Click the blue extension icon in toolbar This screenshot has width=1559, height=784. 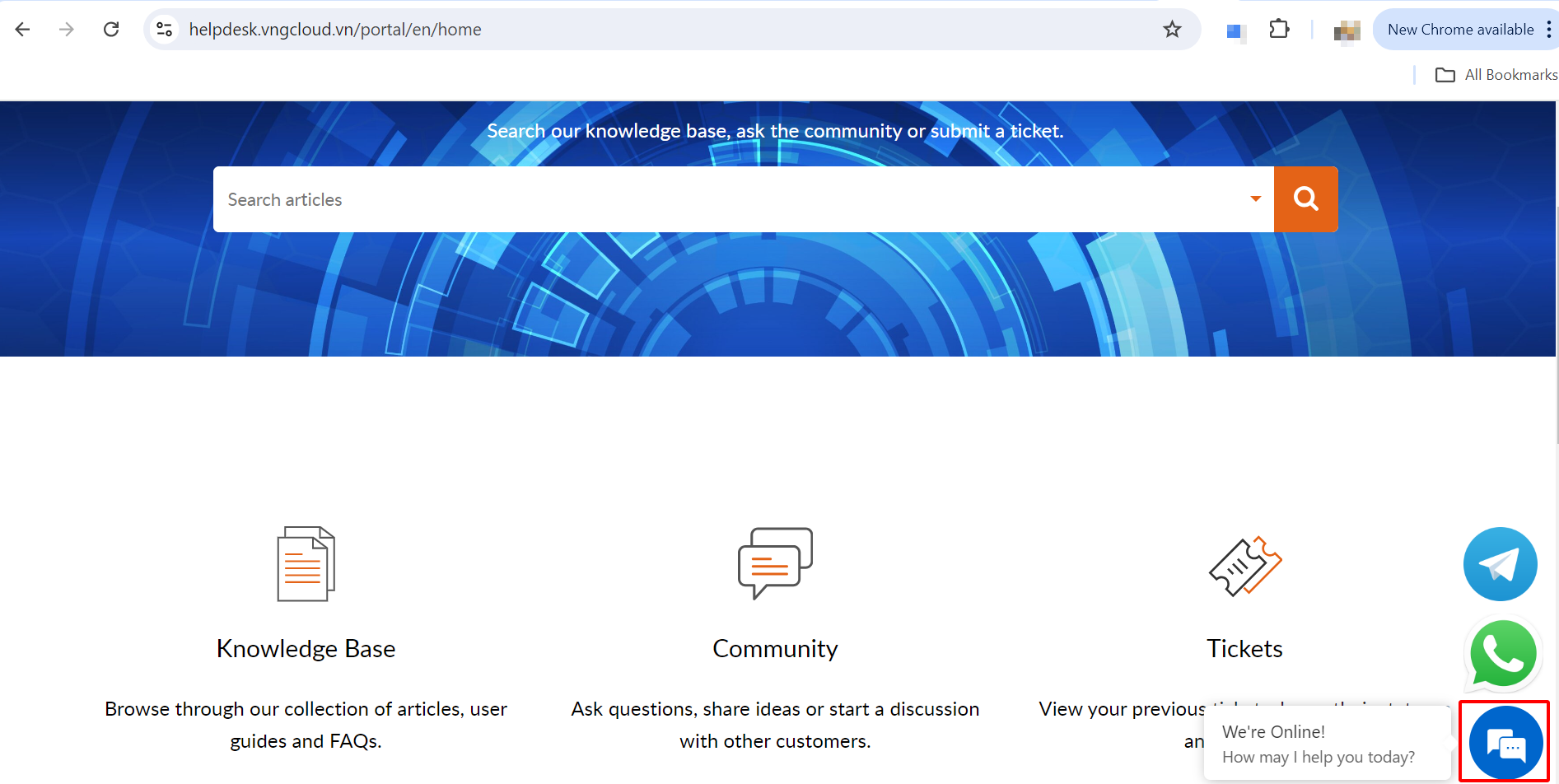click(1235, 31)
